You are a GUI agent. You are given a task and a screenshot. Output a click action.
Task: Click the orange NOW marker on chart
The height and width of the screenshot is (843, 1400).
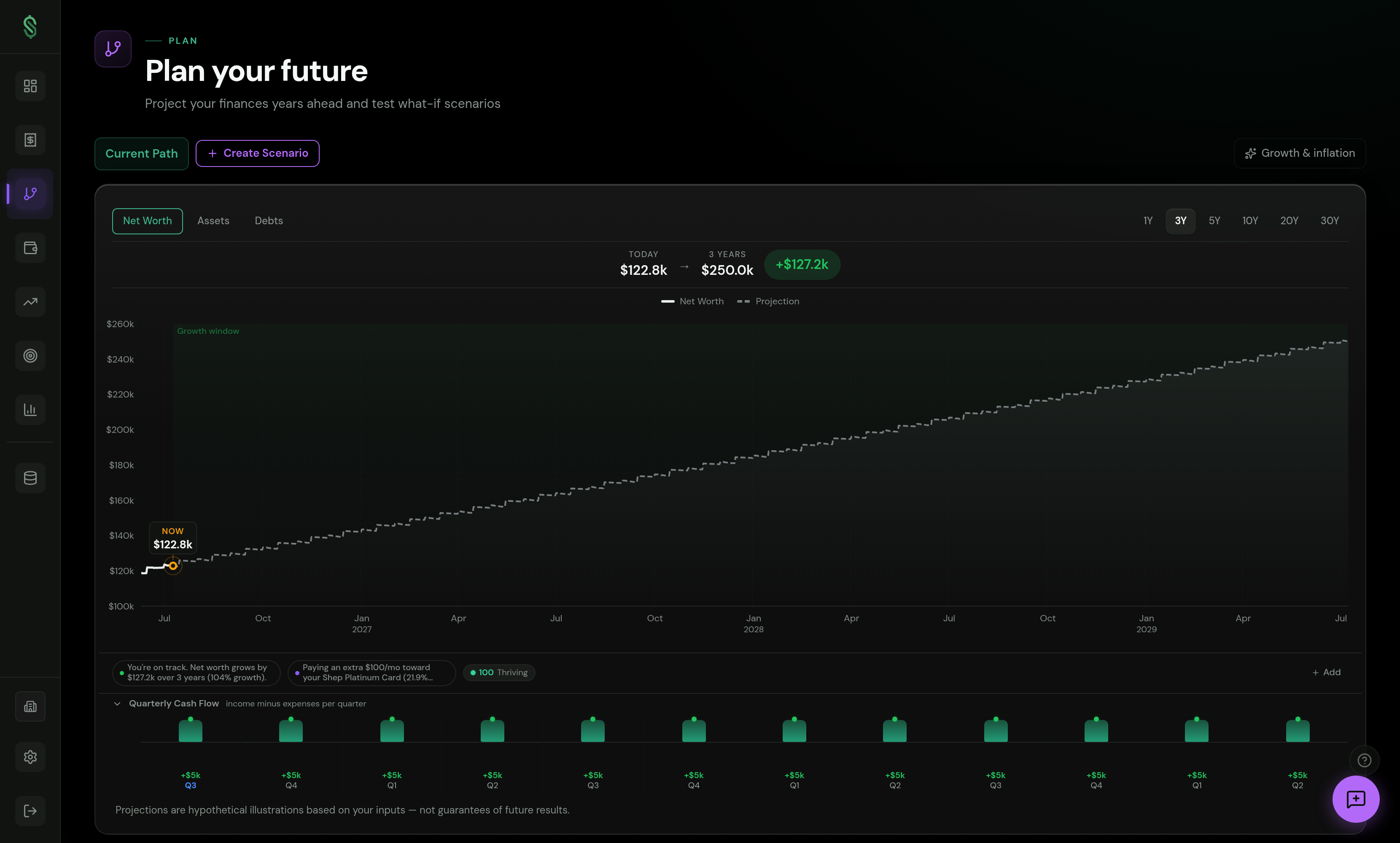(x=173, y=566)
